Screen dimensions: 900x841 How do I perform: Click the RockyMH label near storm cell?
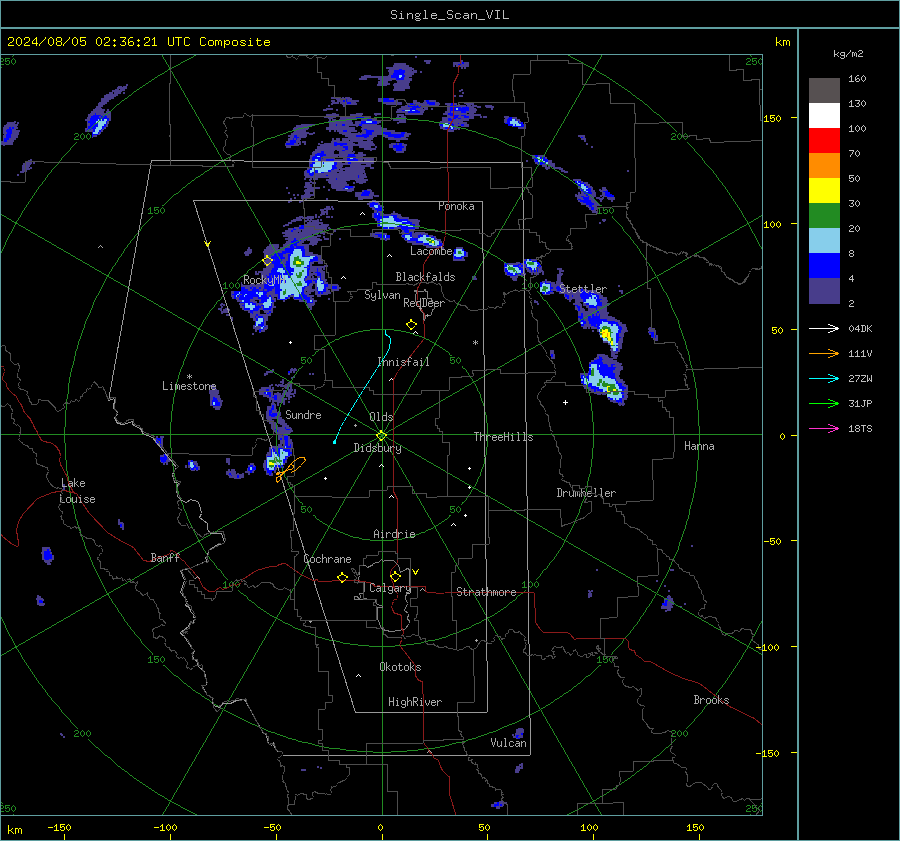pos(263,280)
